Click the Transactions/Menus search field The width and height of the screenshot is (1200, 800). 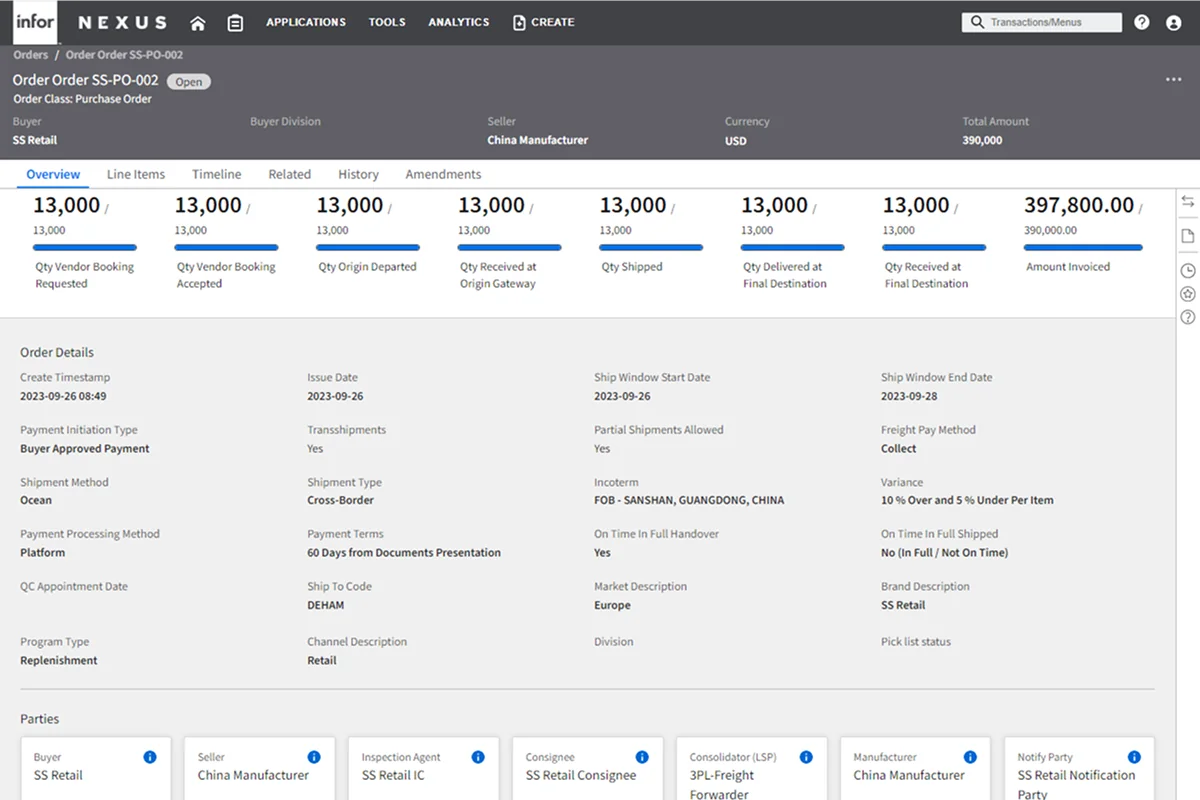1042,22
